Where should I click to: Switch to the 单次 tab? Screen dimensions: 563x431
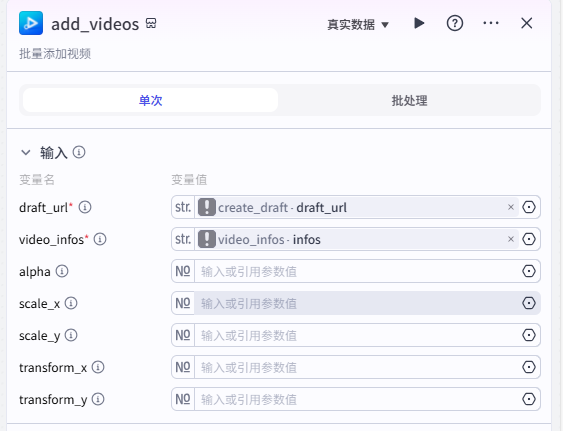click(150, 100)
